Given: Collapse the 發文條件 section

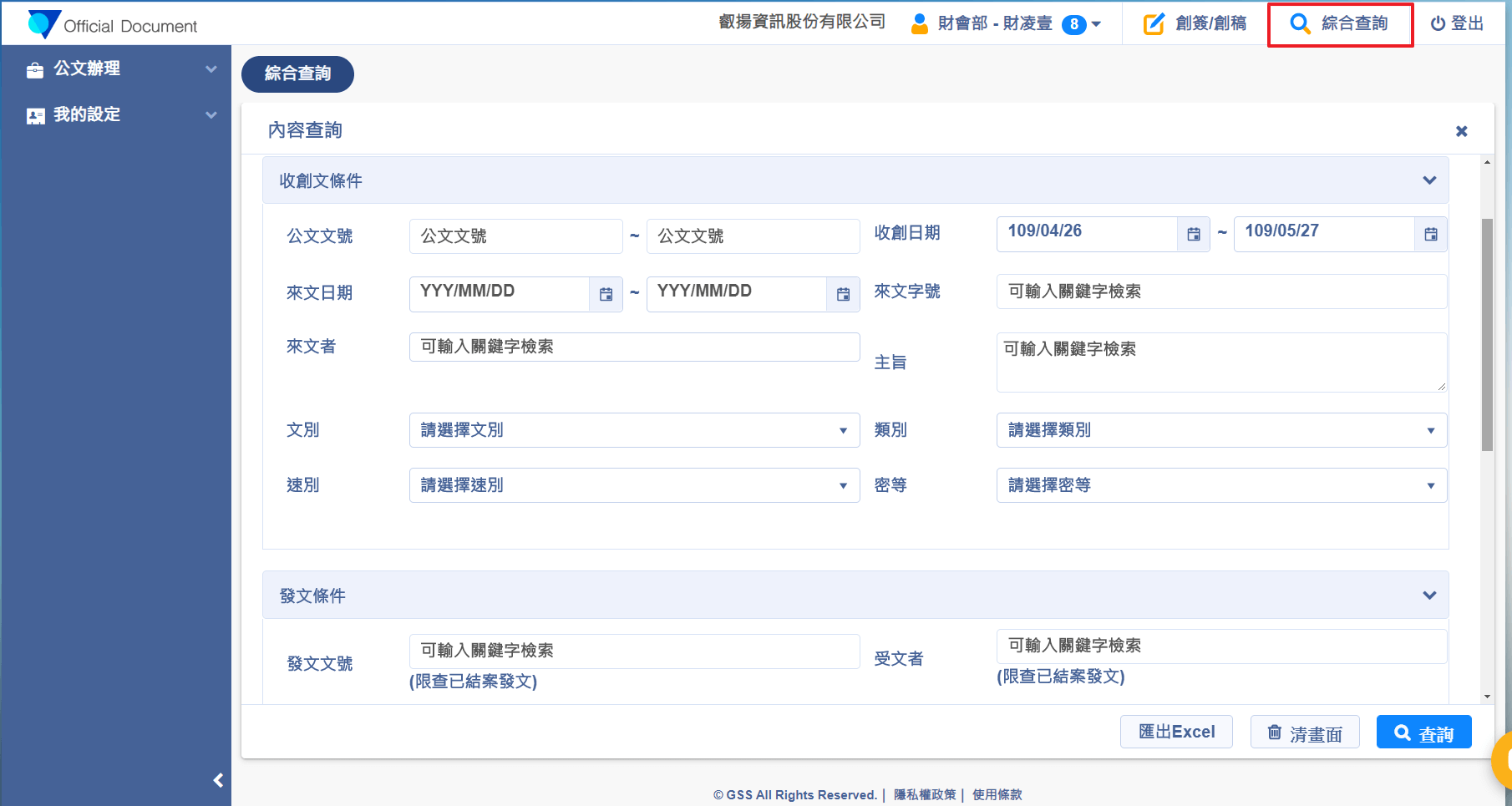Looking at the screenshot, I should pos(1429,596).
